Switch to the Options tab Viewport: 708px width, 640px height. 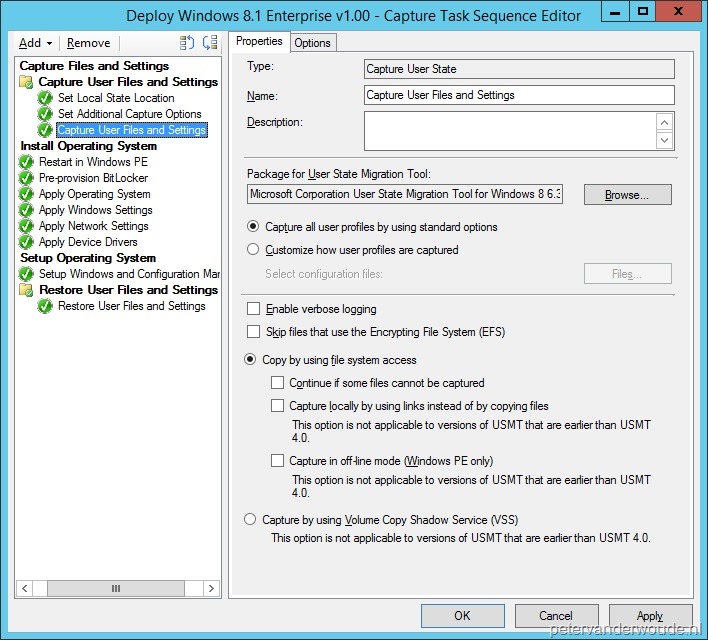312,43
